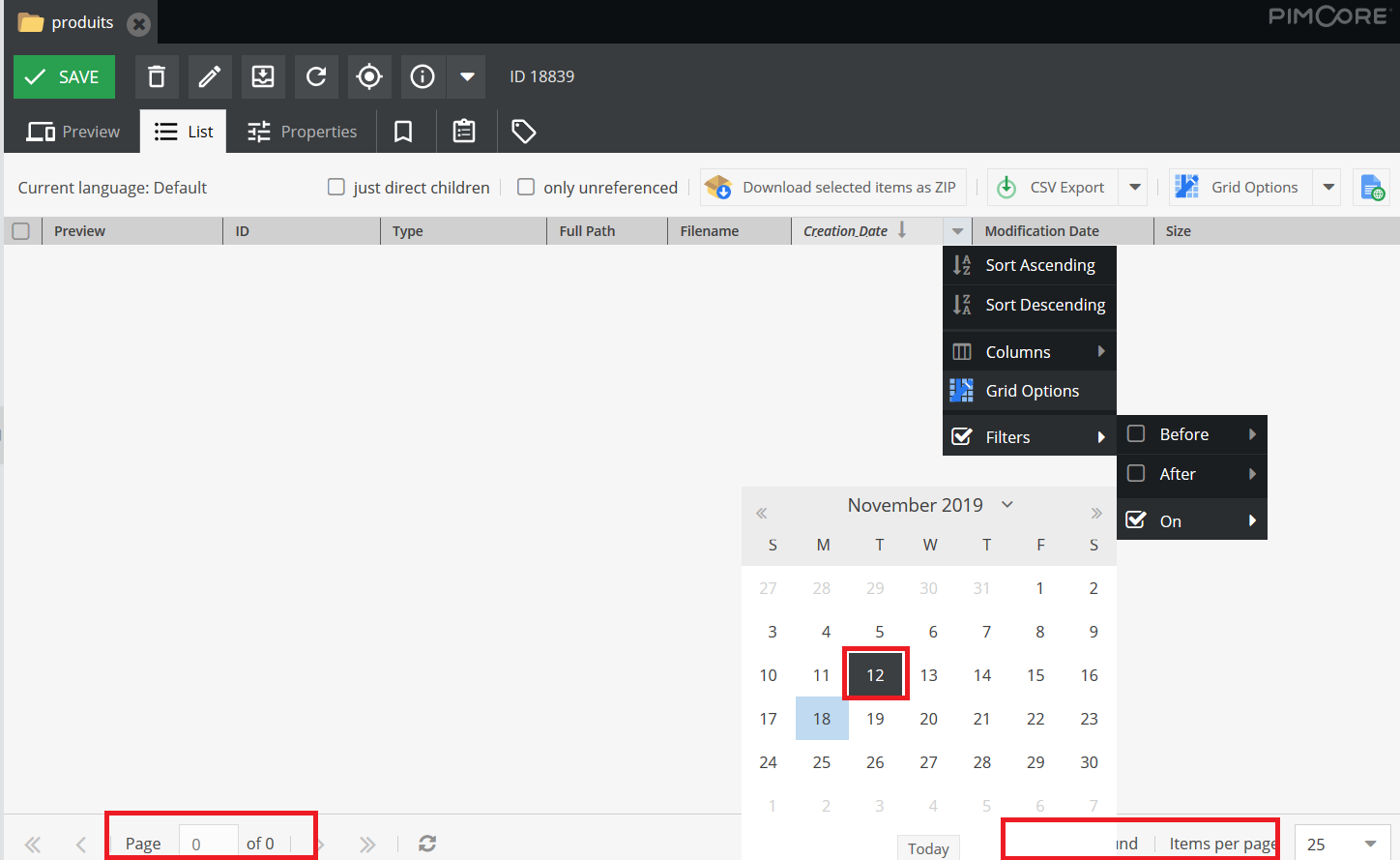Check the only unreferenced checkbox
Screen dimensions: 1400x860
[525, 187]
